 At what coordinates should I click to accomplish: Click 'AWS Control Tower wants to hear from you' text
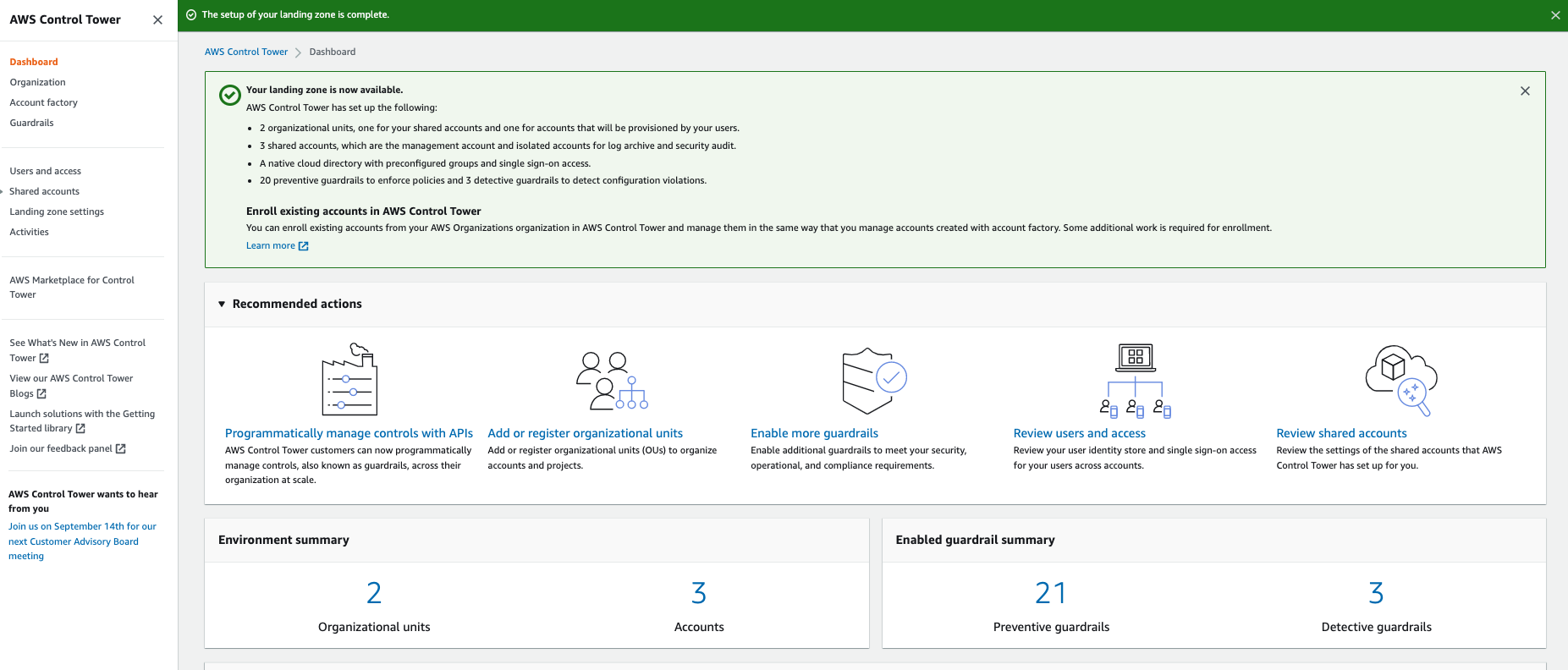coord(83,502)
